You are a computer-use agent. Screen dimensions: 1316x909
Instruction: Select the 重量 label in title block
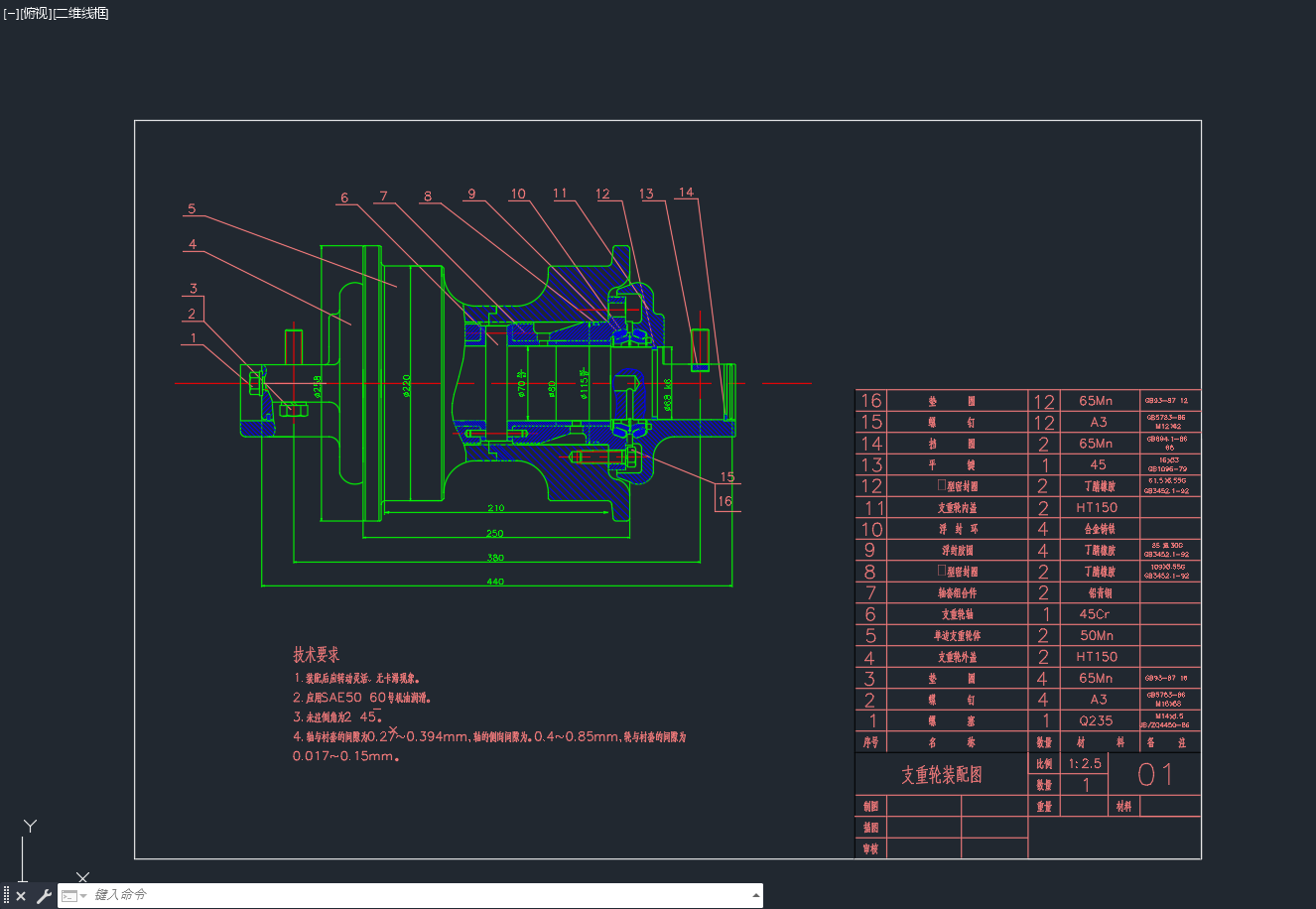click(x=1044, y=807)
